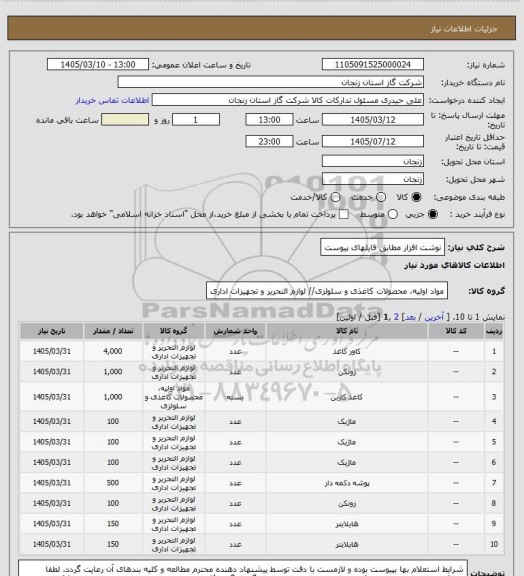524x576 pixels.
Task: Click the شرایط استعلام بها description text box
Action: coord(243,568)
